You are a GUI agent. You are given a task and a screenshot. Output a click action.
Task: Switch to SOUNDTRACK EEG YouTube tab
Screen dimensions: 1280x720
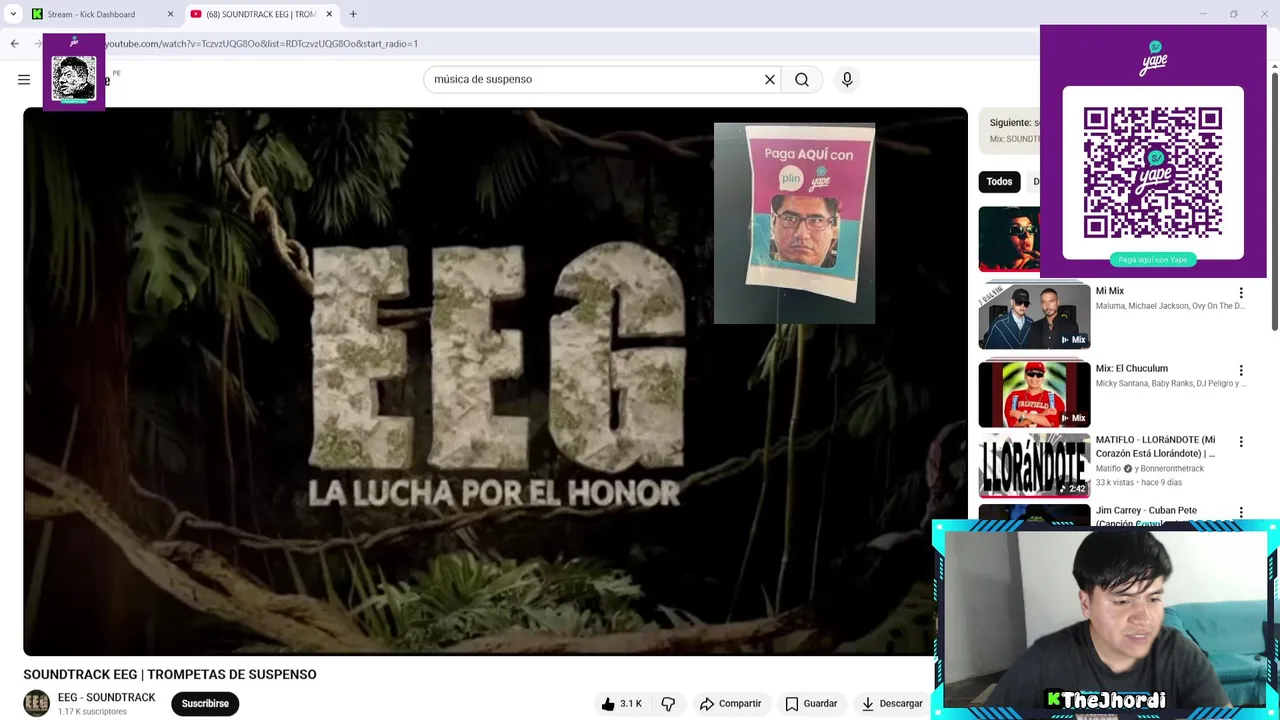(x=260, y=14)
